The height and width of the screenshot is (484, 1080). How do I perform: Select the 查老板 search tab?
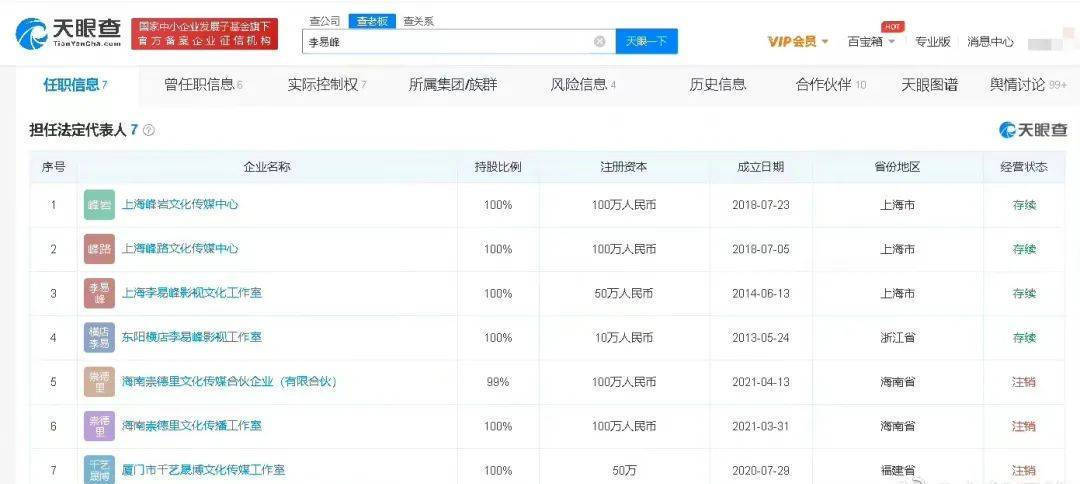373,21
